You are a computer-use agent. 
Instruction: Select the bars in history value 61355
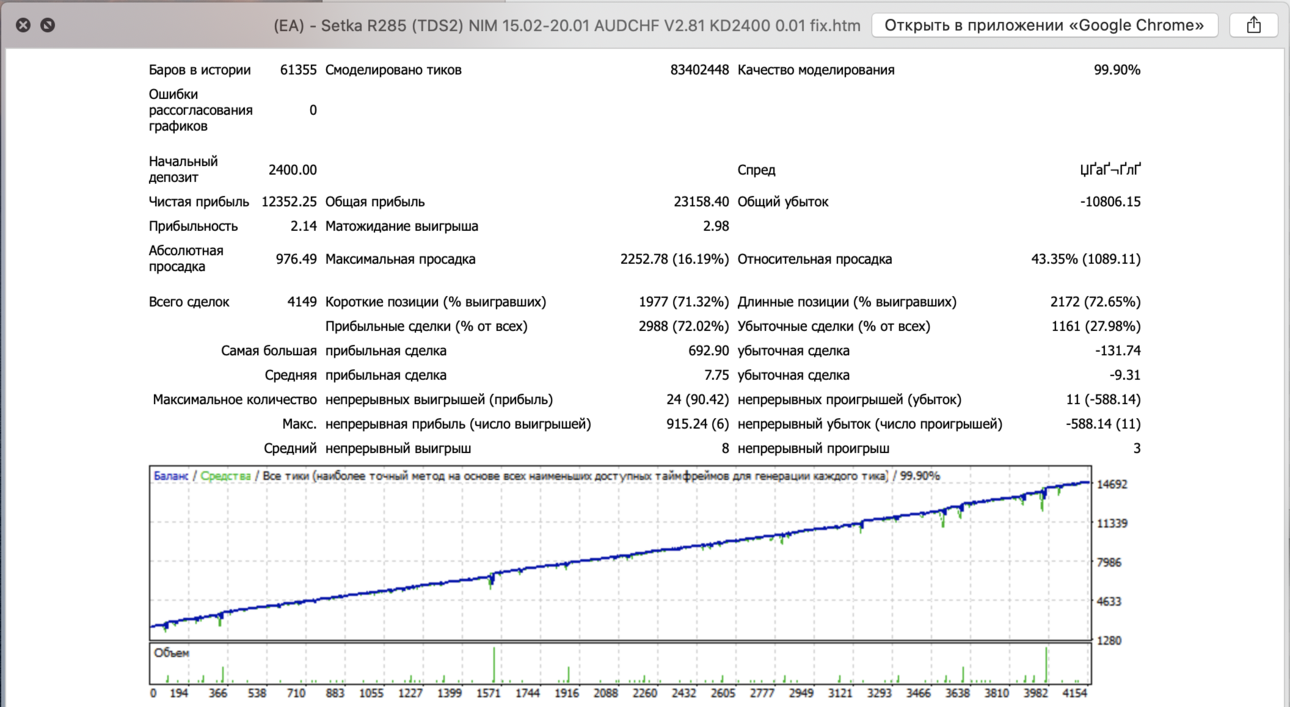pyautogui.click(x=298, y=70)
